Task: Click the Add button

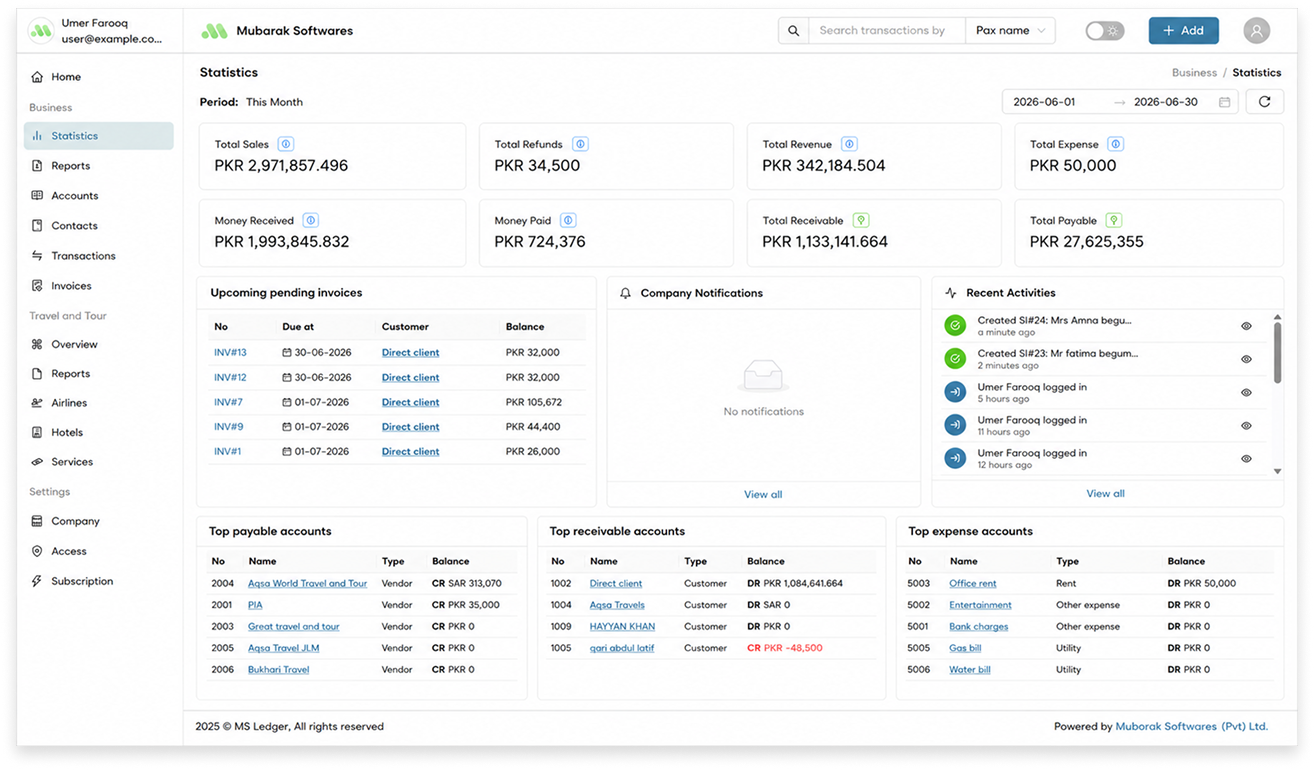Action: [x=1183, y=31]
